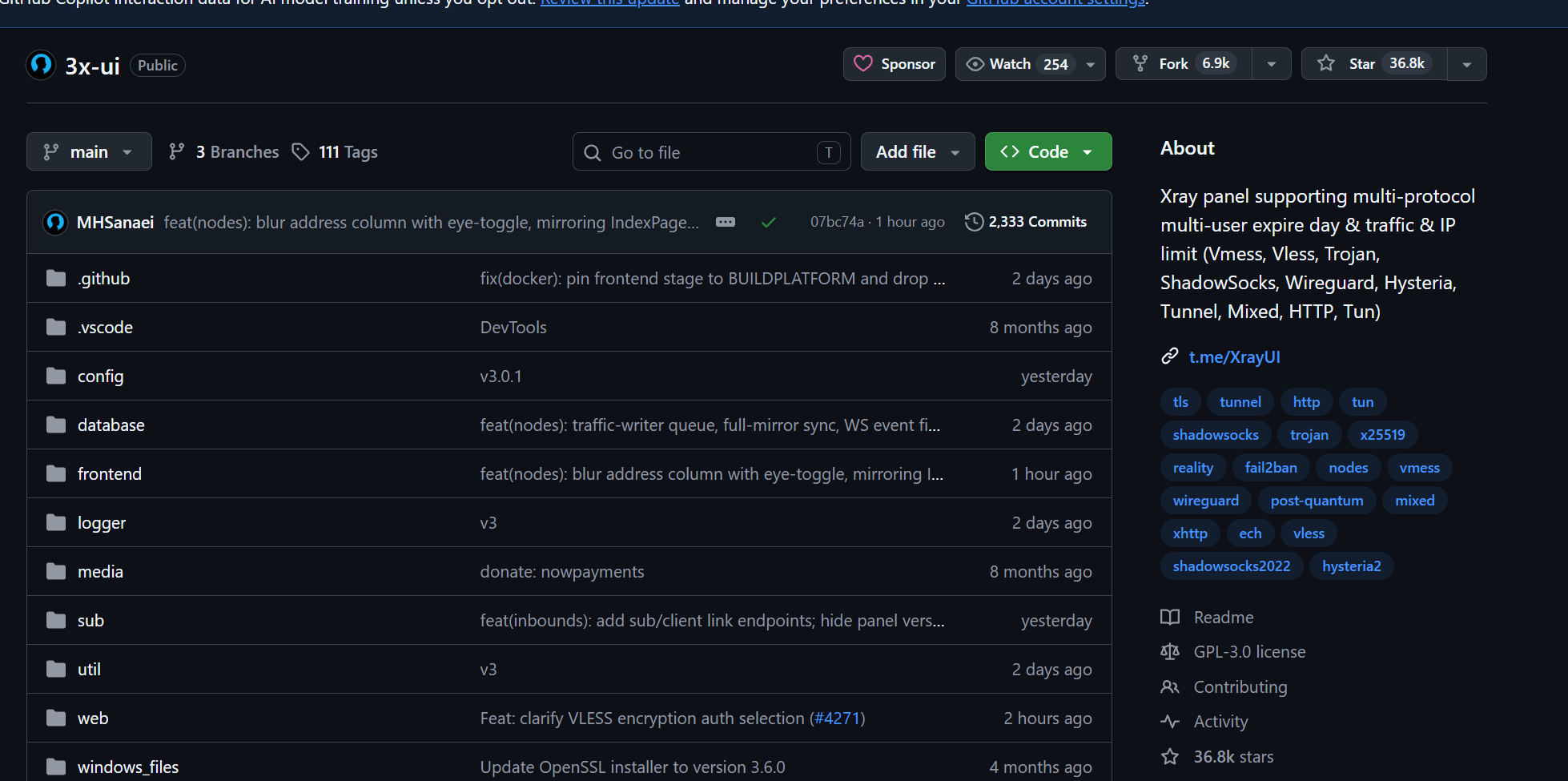
Task: Select the trojan topic tag
Action: pyautogui.click(x=1309, y=434)
